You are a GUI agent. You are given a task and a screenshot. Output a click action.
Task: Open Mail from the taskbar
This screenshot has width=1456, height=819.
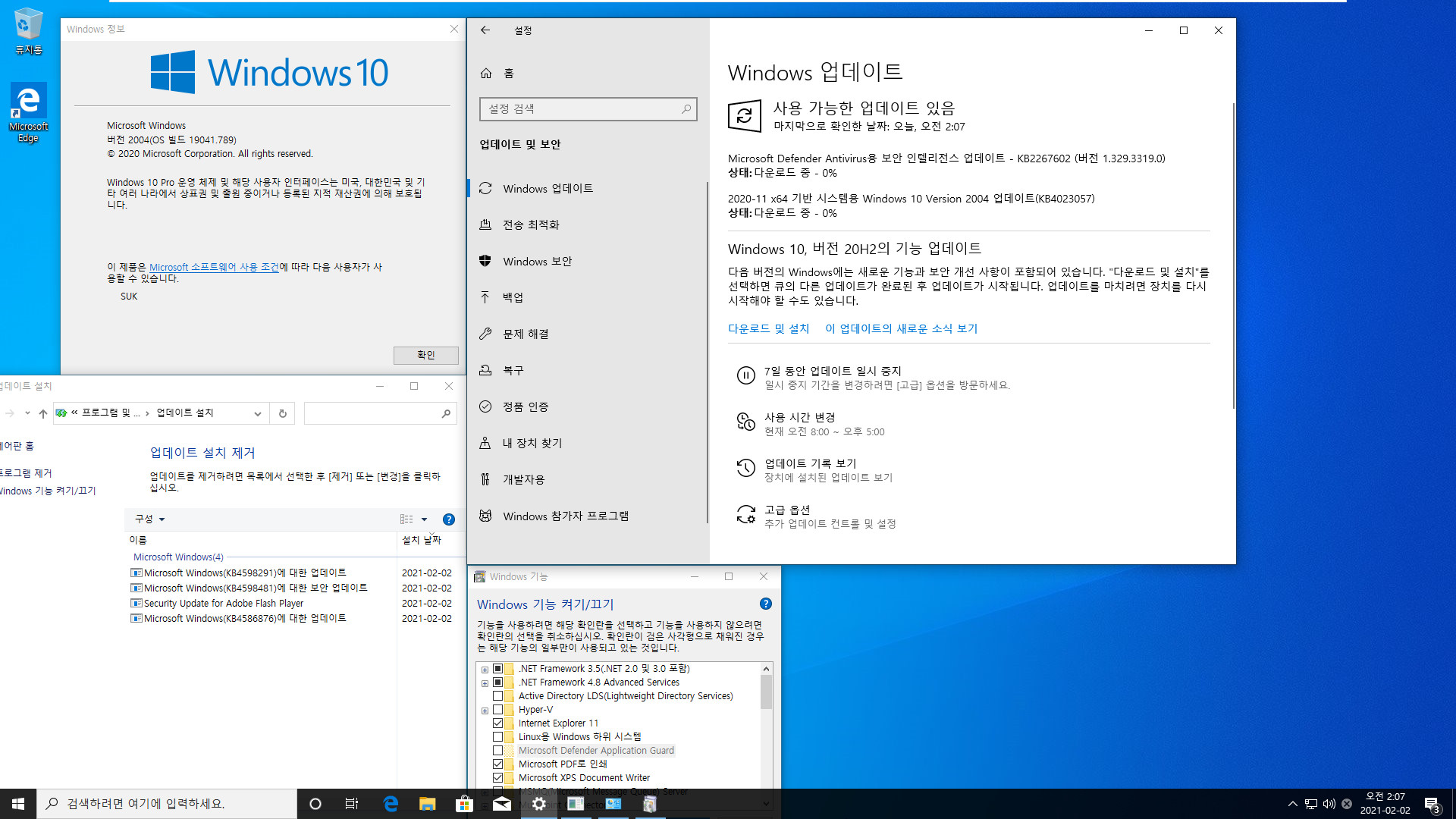click(501, 804)
